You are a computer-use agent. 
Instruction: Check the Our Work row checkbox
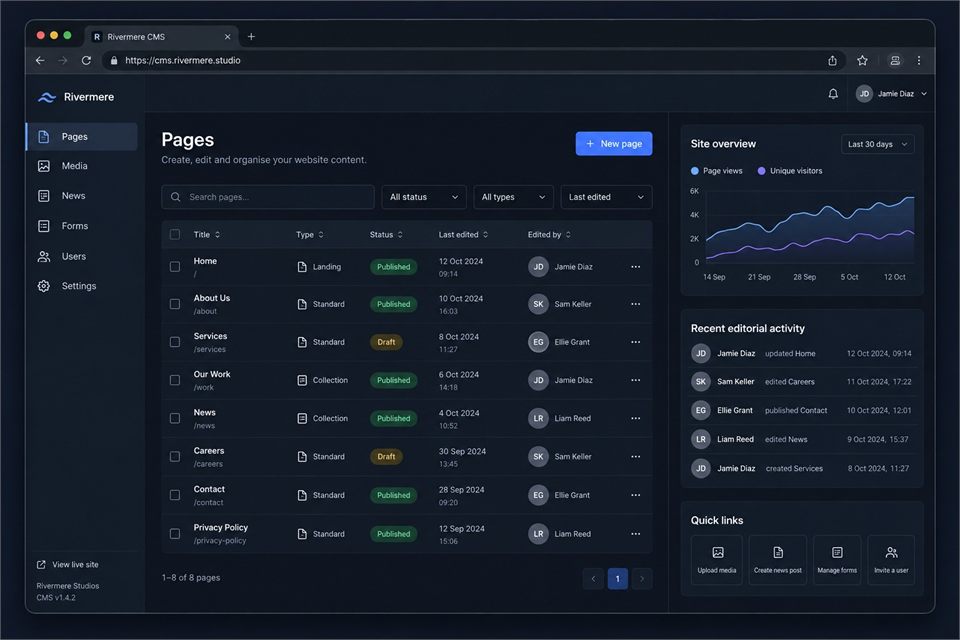(x=175, y=380)
